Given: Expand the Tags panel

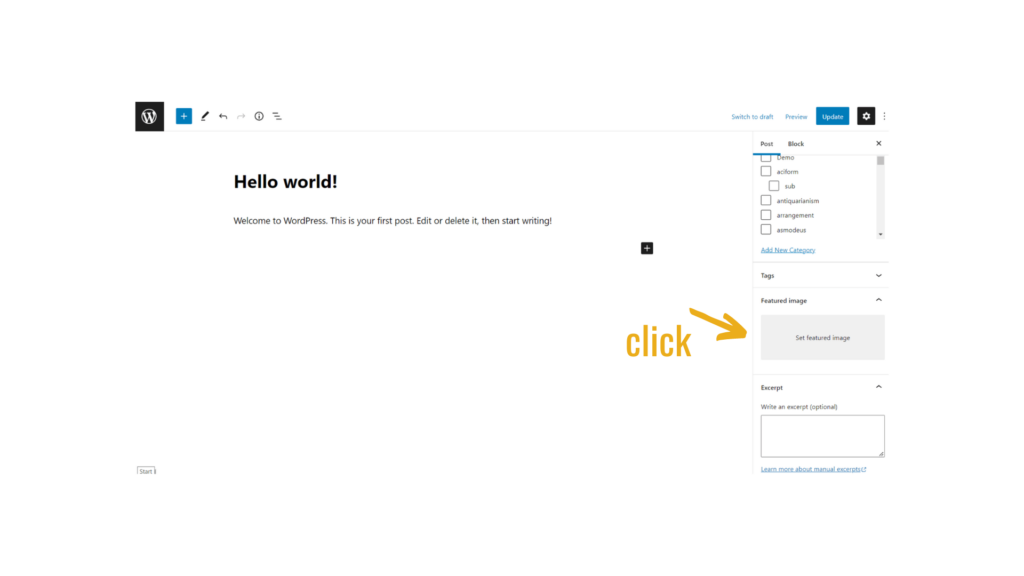Looking at the screenshot, I should tap(821, 276).
